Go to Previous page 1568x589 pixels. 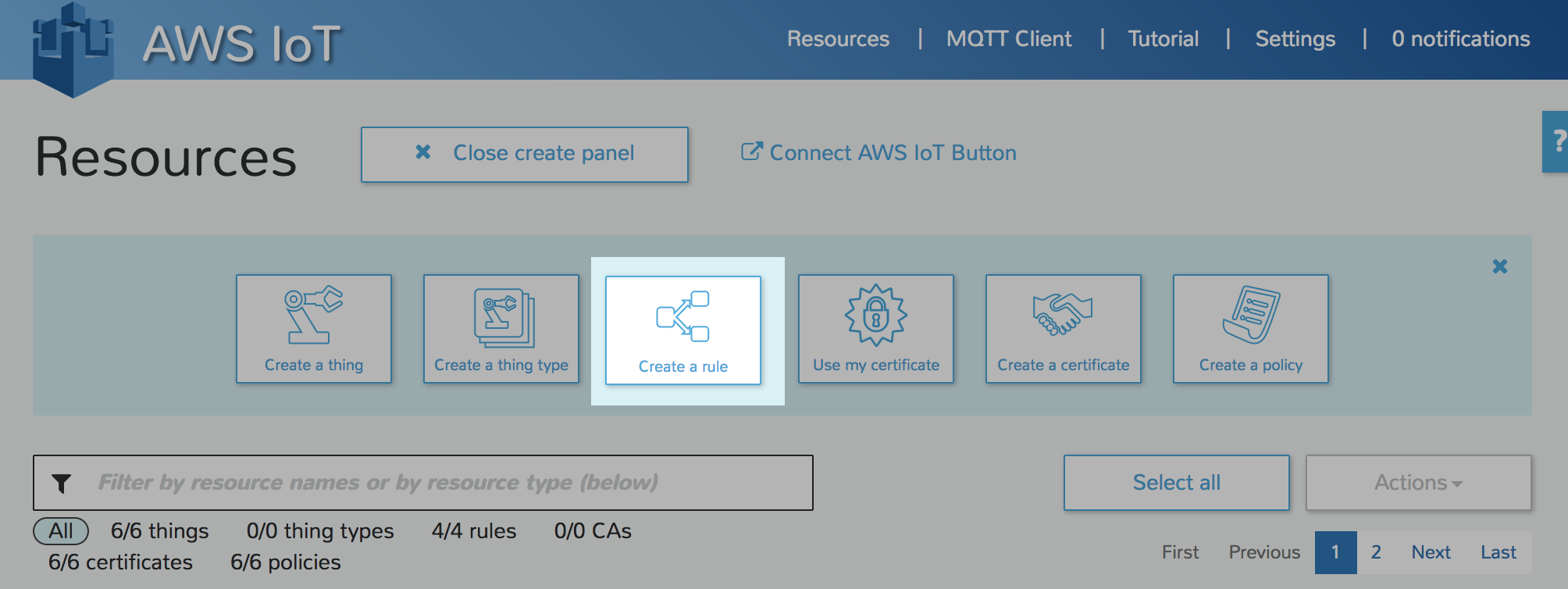(1264, 552)
